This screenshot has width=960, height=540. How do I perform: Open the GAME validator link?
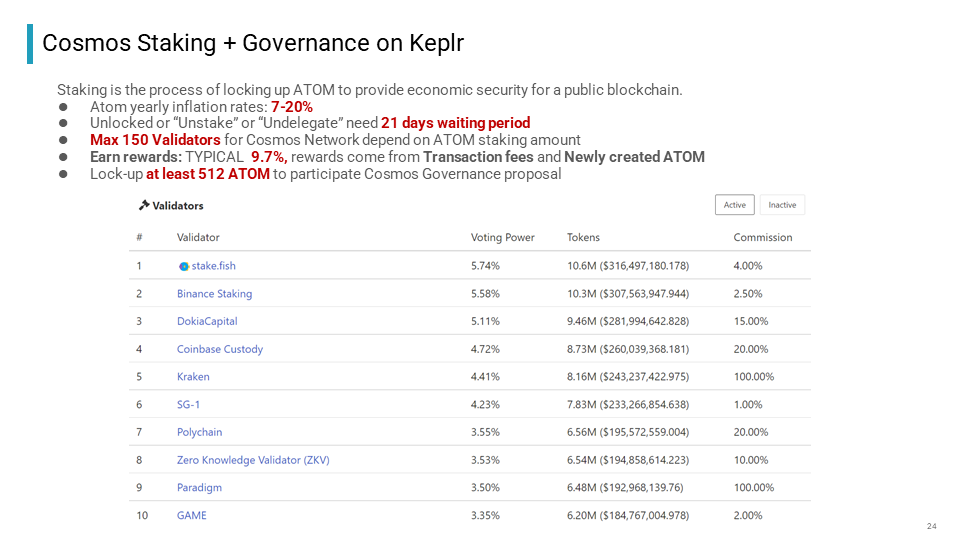(x=192, y=516)
